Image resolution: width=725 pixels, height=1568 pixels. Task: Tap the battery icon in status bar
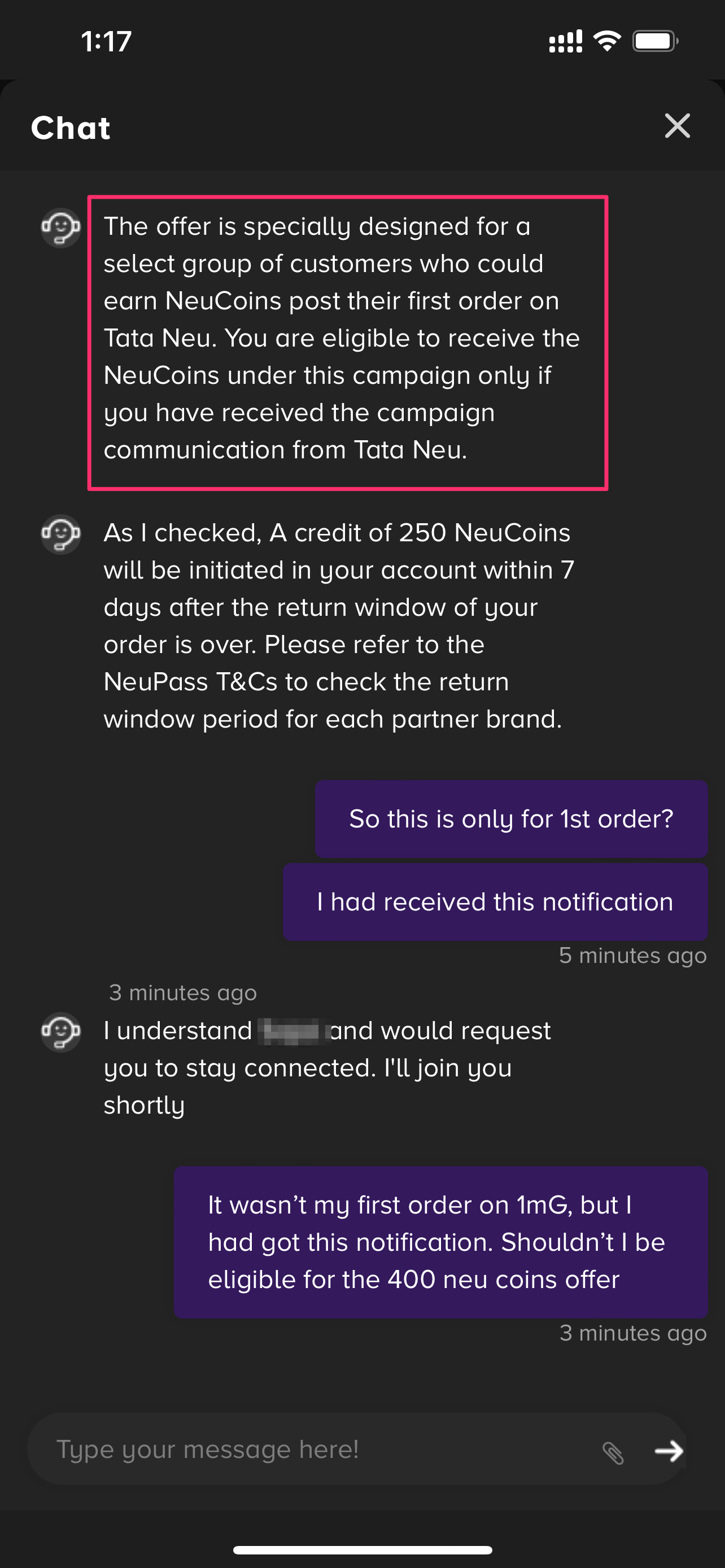(655, 41)
